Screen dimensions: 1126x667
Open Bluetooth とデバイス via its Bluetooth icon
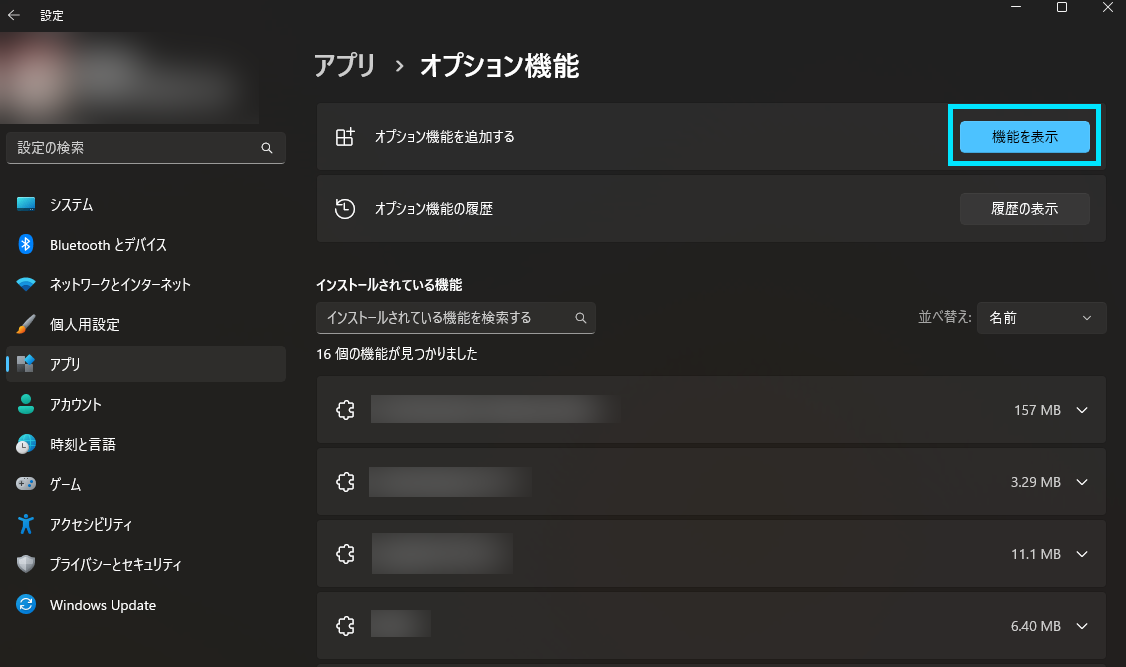coord(26,244)
